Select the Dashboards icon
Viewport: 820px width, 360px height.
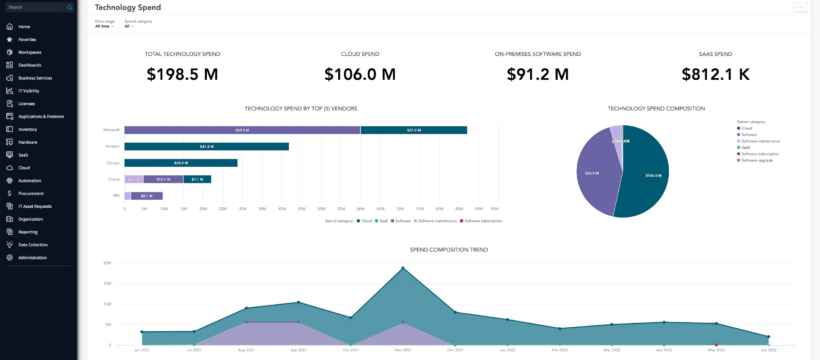pos(9,65)
